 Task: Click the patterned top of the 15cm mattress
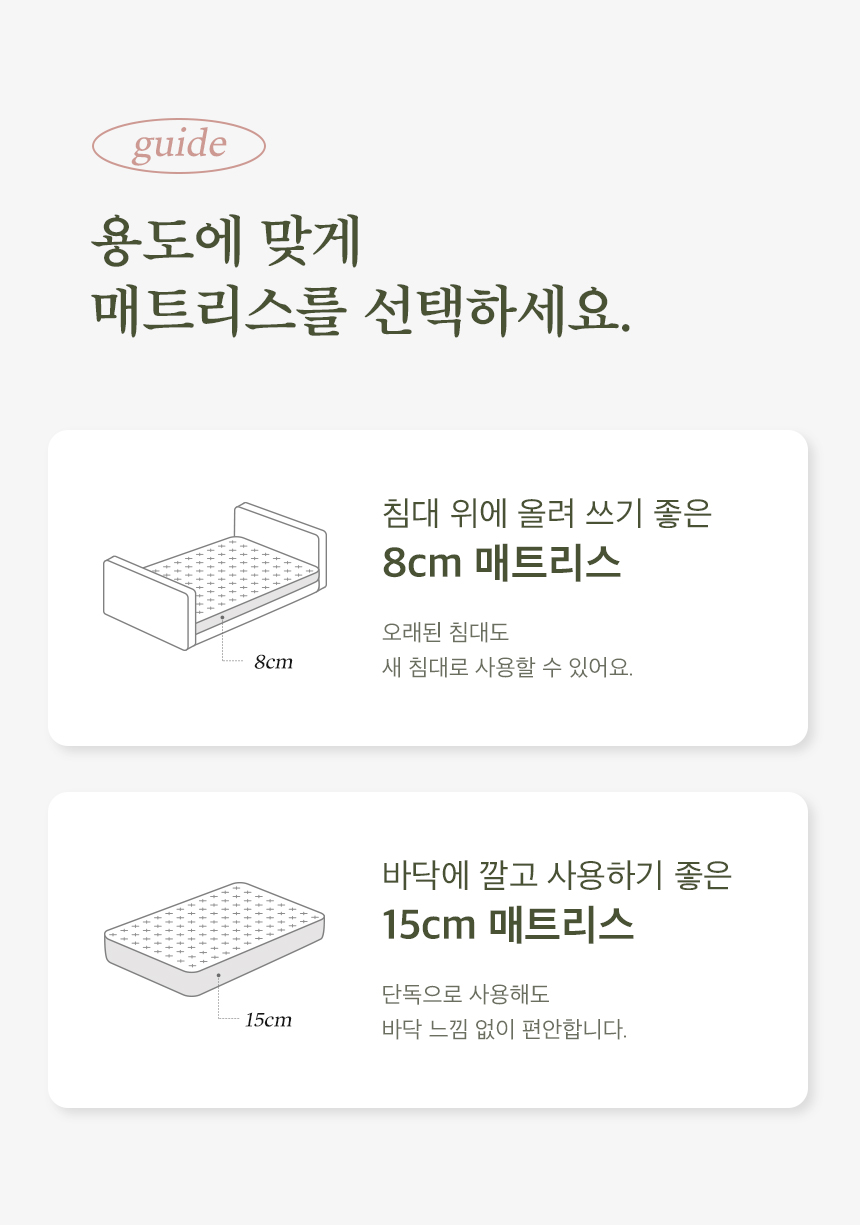coord(214,921)
